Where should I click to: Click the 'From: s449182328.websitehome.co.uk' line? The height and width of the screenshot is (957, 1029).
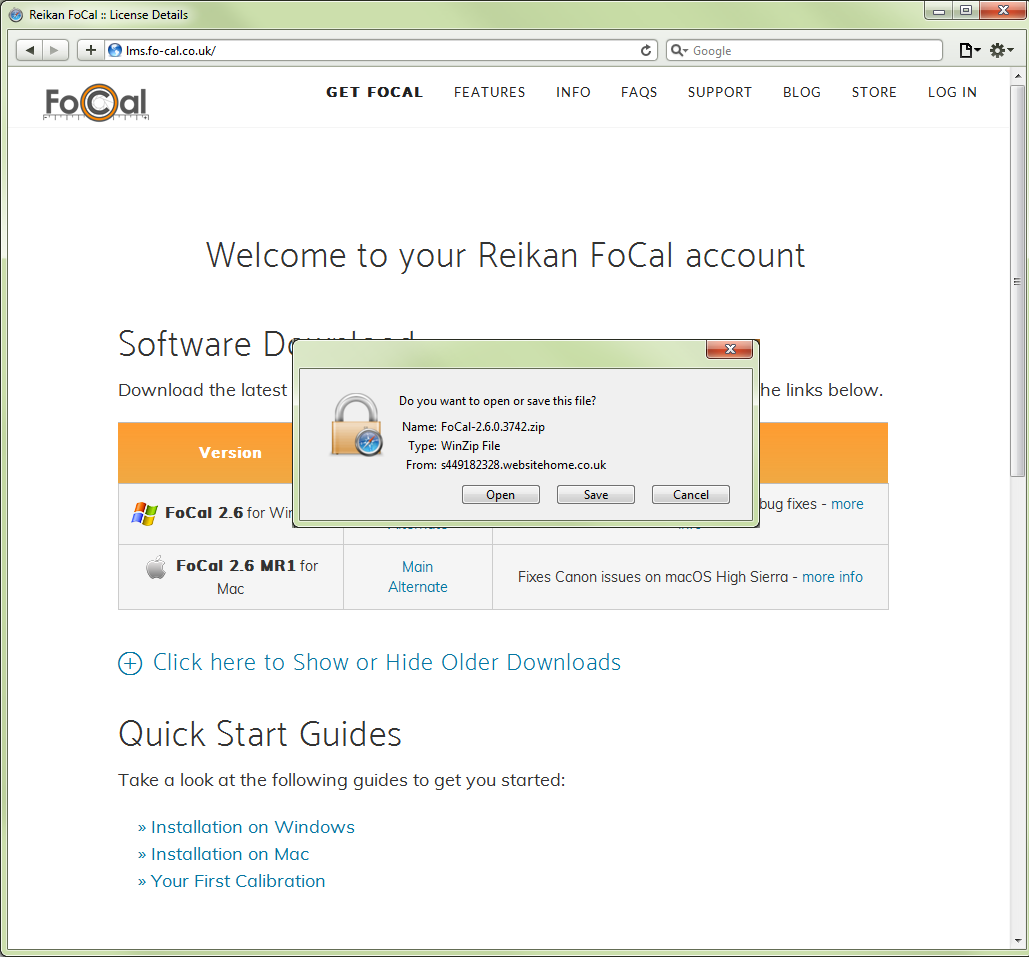pos(506,465)
